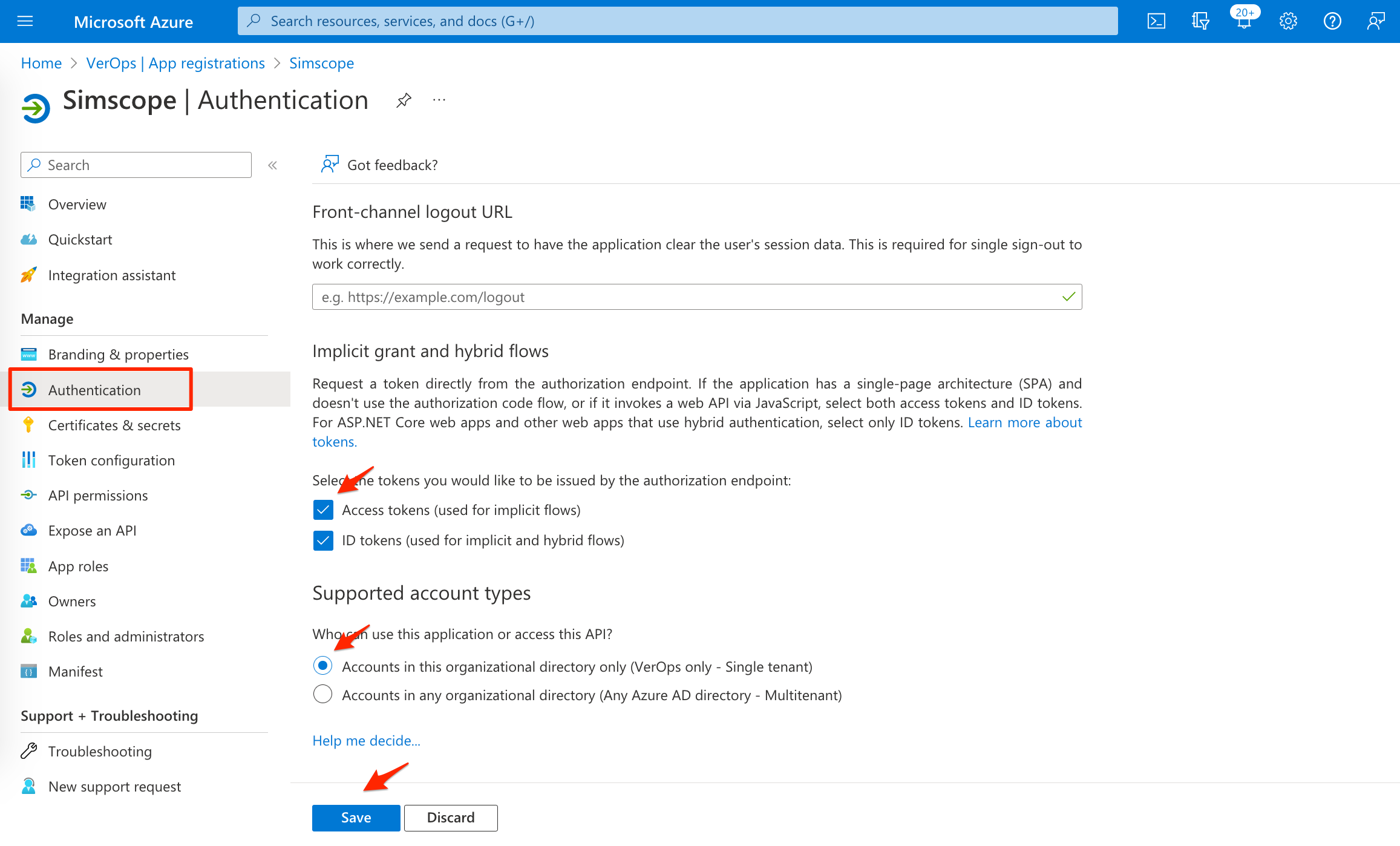Click the Front-channel logout URL input field
1400x846 pixels.
698,297
